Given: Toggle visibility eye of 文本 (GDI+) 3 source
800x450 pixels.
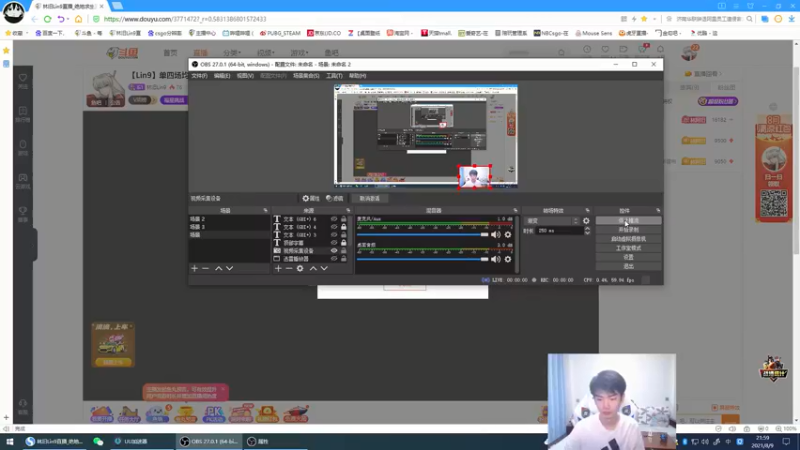Looking at the screenshot, I should [x=334, y=235].
